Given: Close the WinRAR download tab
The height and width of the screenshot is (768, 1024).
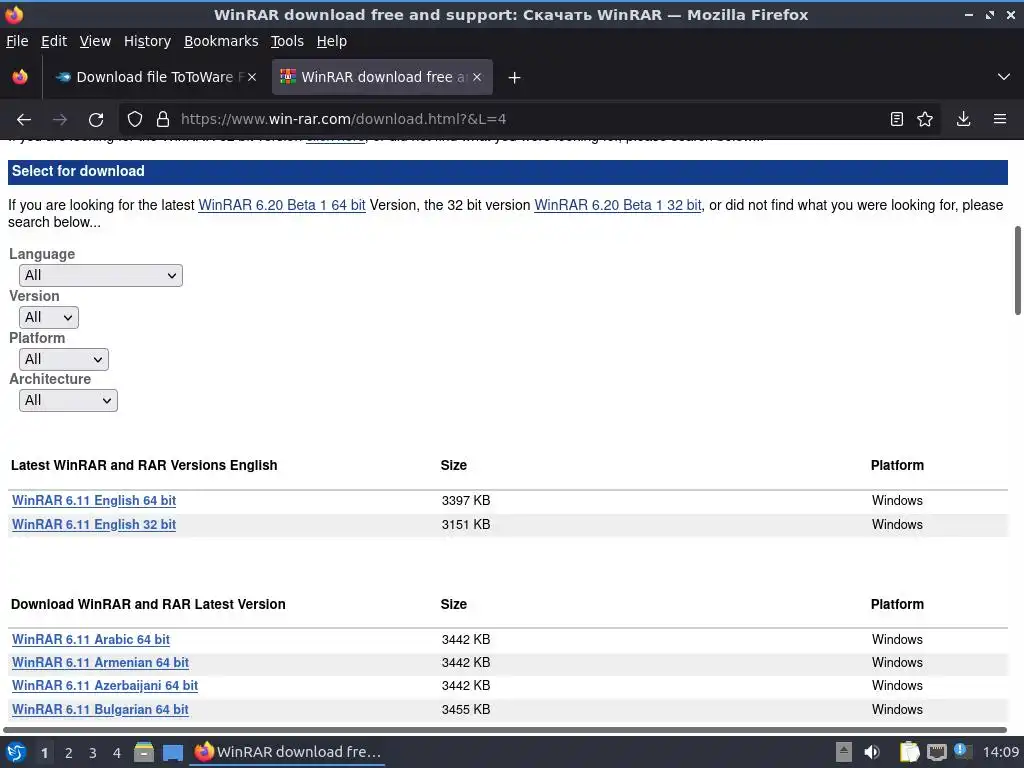Looking at the screenshot, I should point(477,77).
